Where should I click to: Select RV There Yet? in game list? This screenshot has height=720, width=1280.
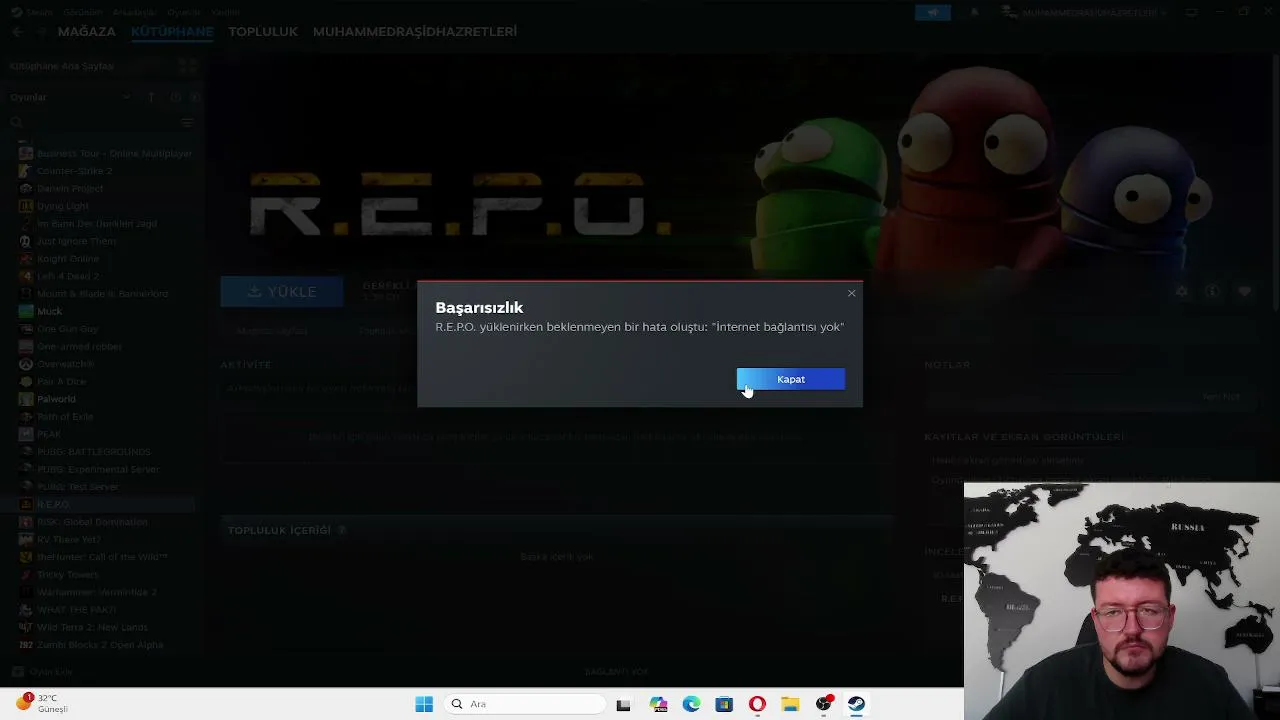(59, 539)
